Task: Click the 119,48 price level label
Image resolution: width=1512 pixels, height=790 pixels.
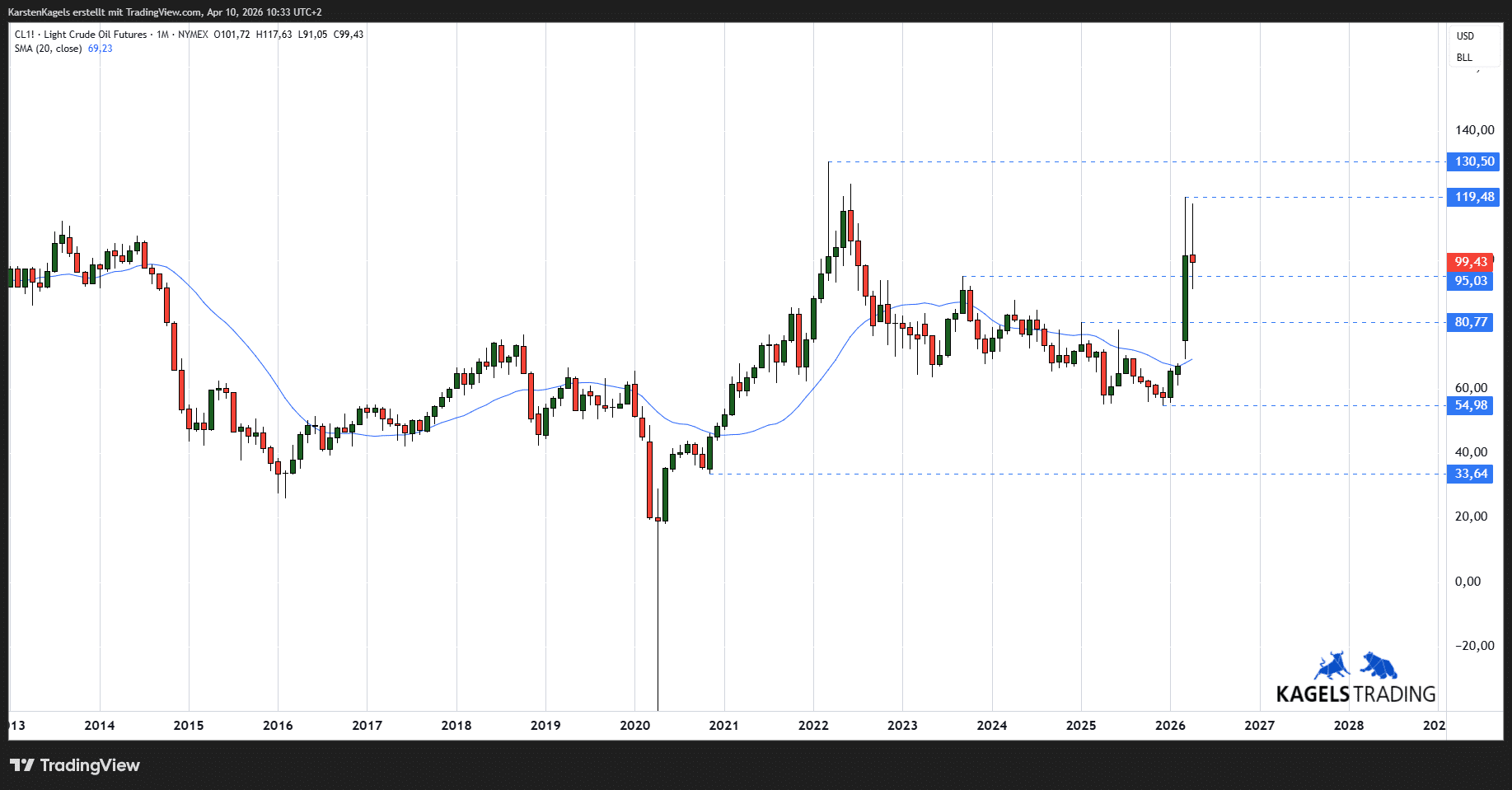Action: 1474,197
